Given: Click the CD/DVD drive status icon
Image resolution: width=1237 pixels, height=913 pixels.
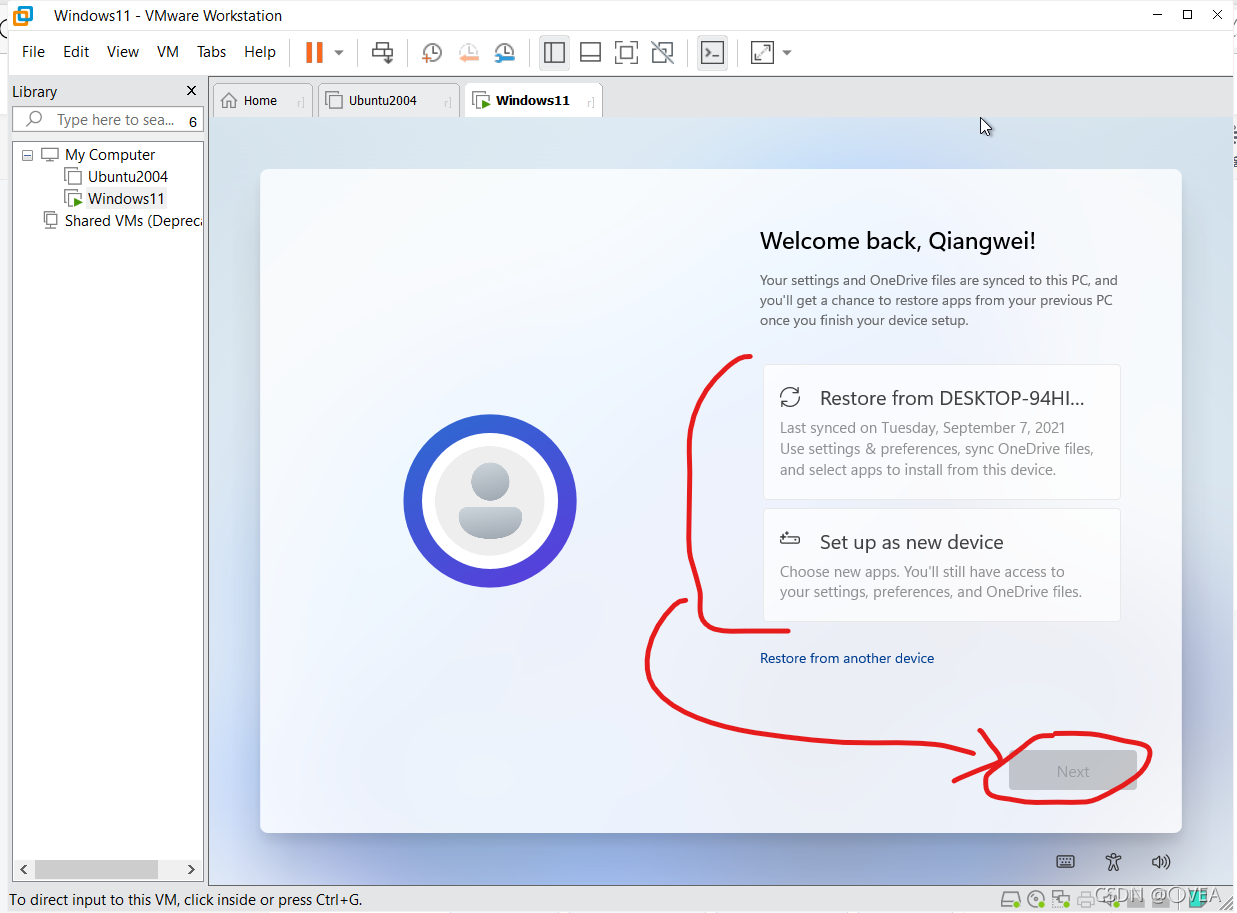Looking at the screenshot, I should (x=1037, y=899).
